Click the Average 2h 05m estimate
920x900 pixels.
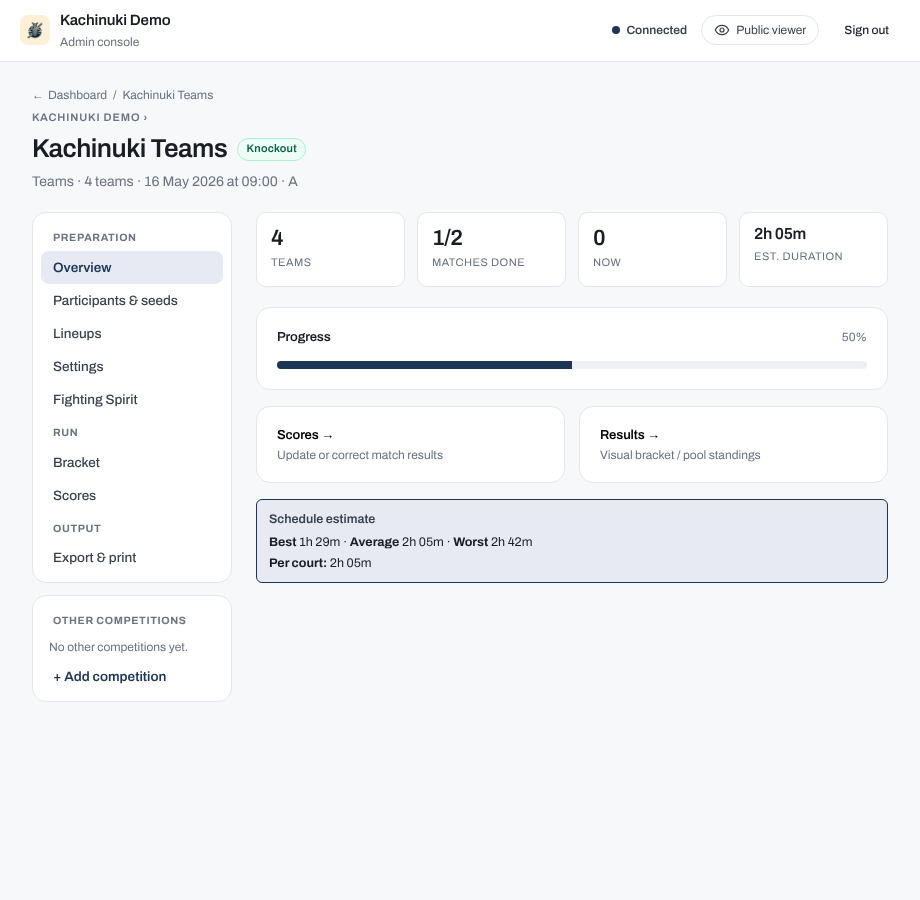point(397,542)
